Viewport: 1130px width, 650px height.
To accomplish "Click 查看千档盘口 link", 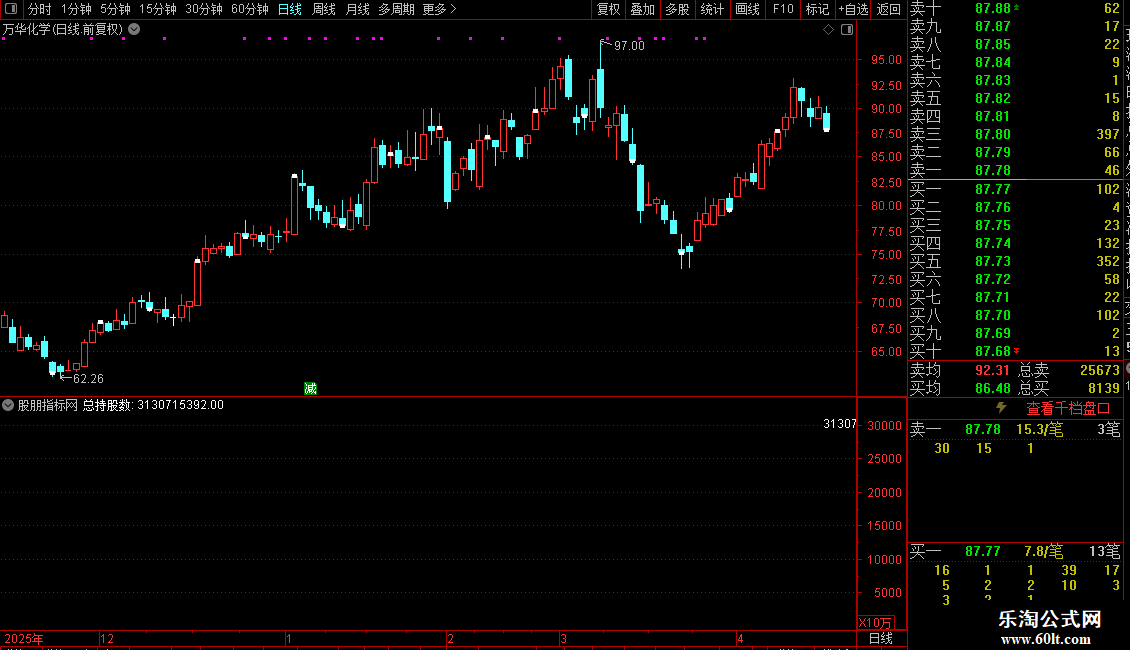I will (1068, 409).
